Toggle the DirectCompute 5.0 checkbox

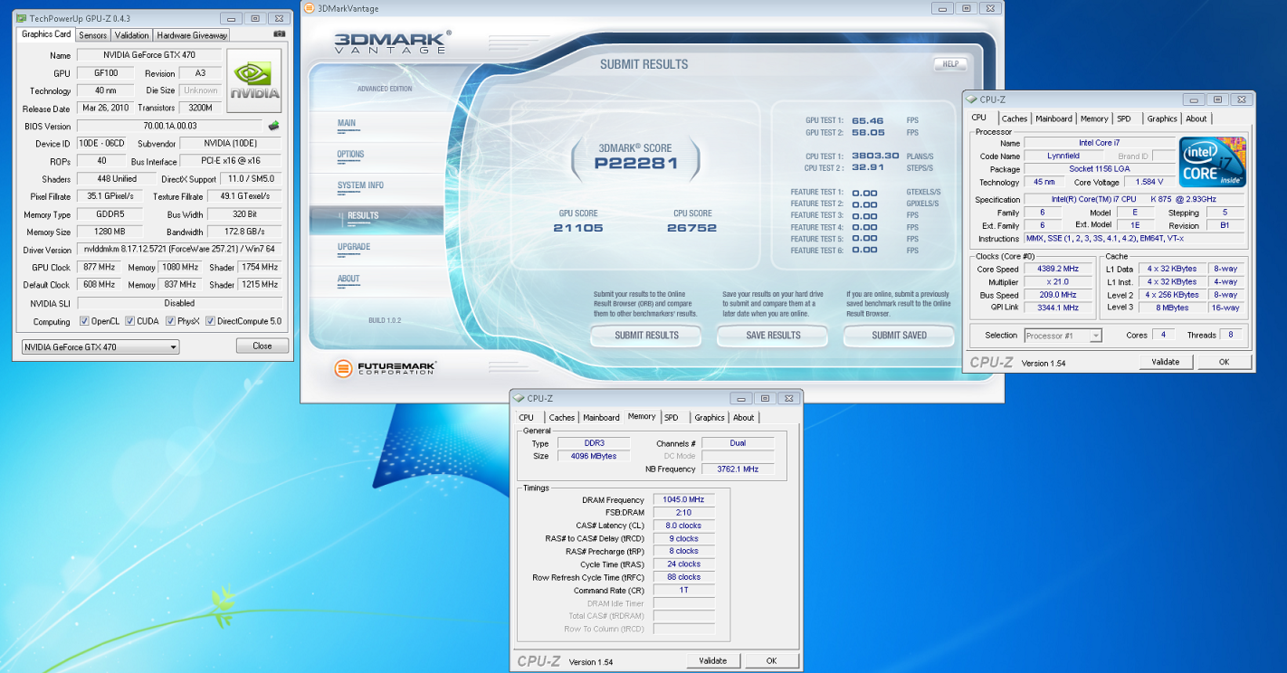pyautogui.click(x=210, y=322)
